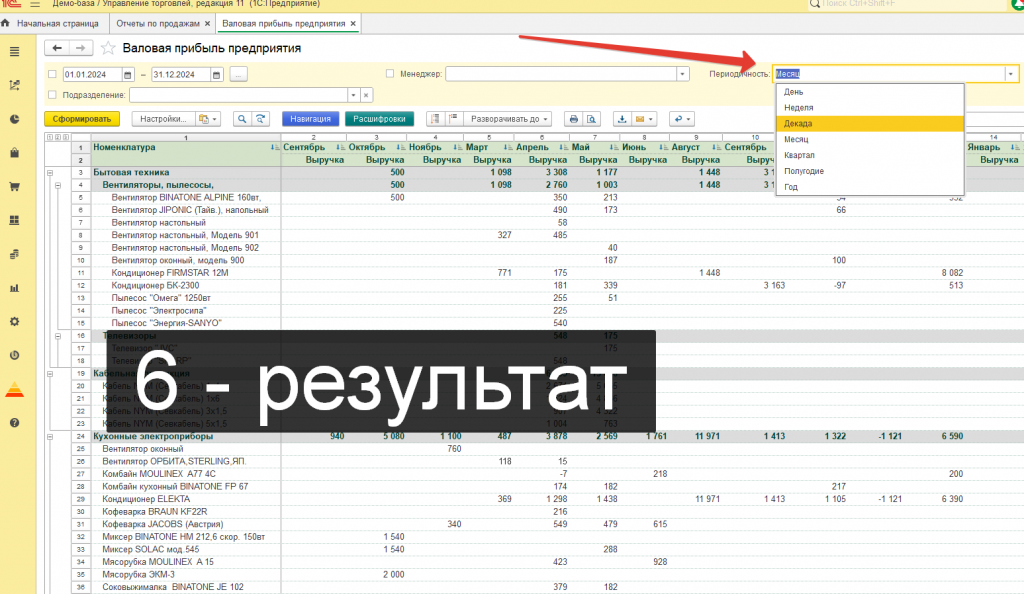Open the Разворачивать до dropdown

click(x=509, y=119)
